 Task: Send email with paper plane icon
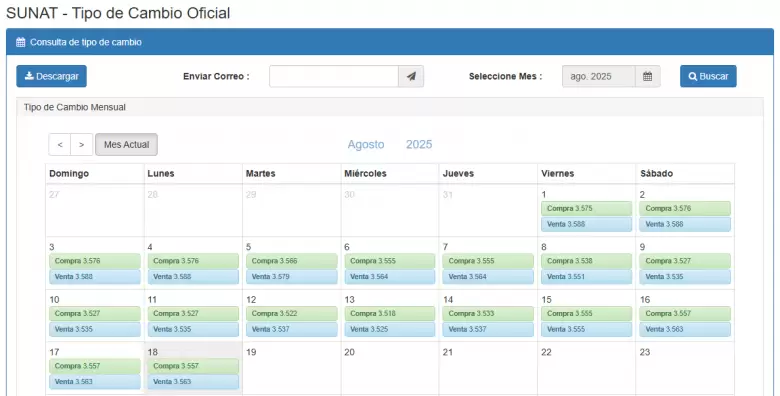pyautogui.click(x=411, y=76)
